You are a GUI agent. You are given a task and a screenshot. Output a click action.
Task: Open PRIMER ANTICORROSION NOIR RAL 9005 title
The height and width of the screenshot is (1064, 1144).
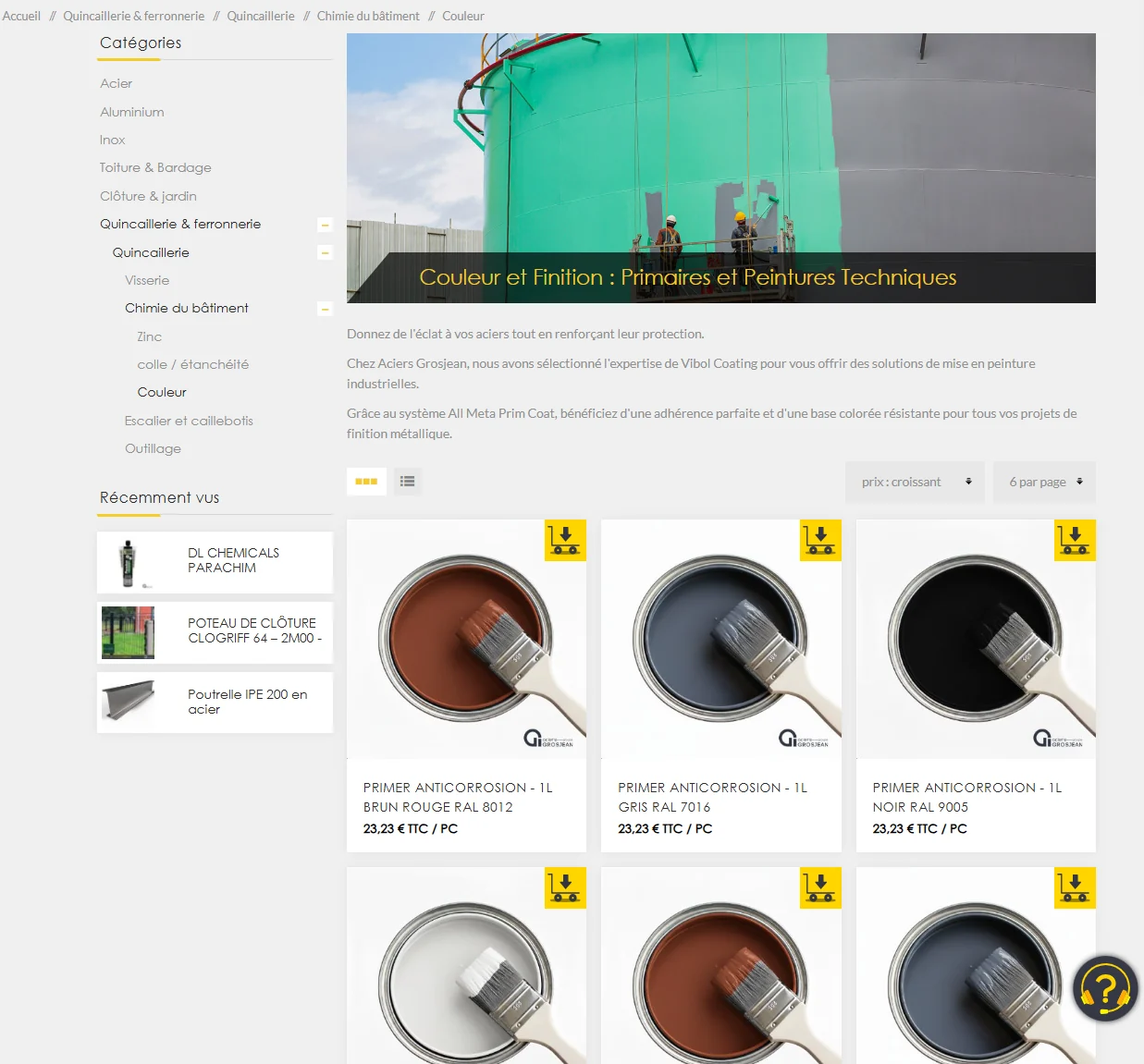click(x=967, y=797)
